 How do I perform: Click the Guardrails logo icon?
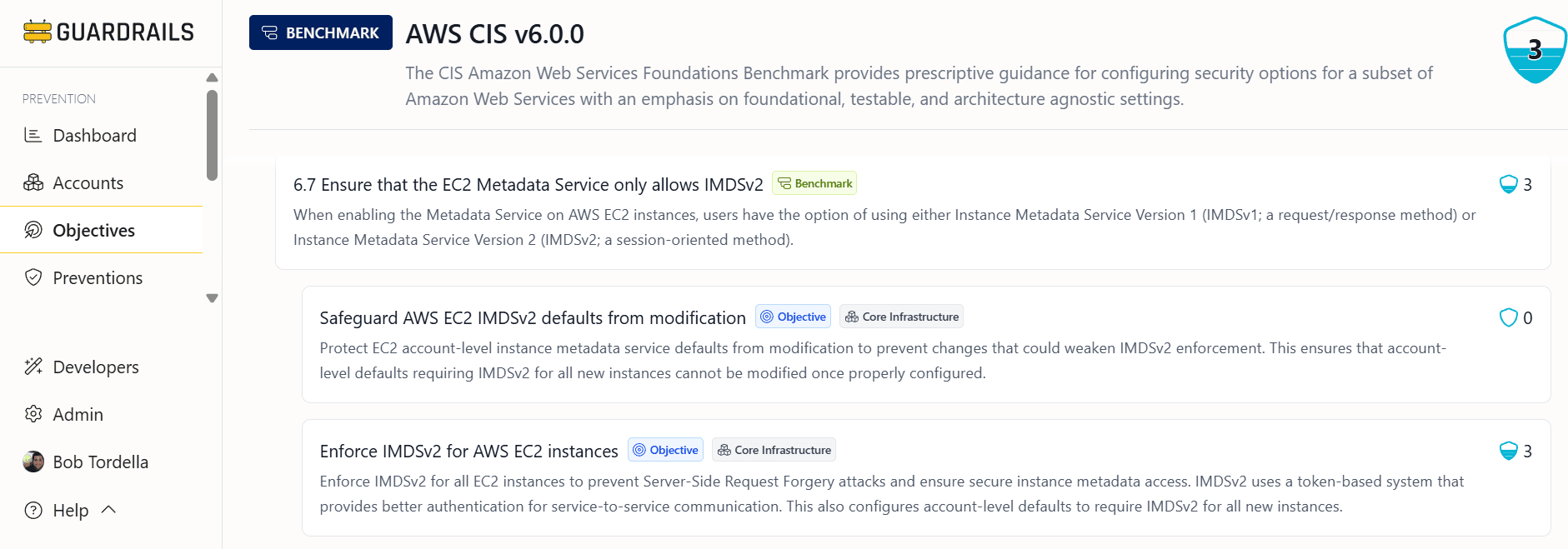tap(38, 32)
